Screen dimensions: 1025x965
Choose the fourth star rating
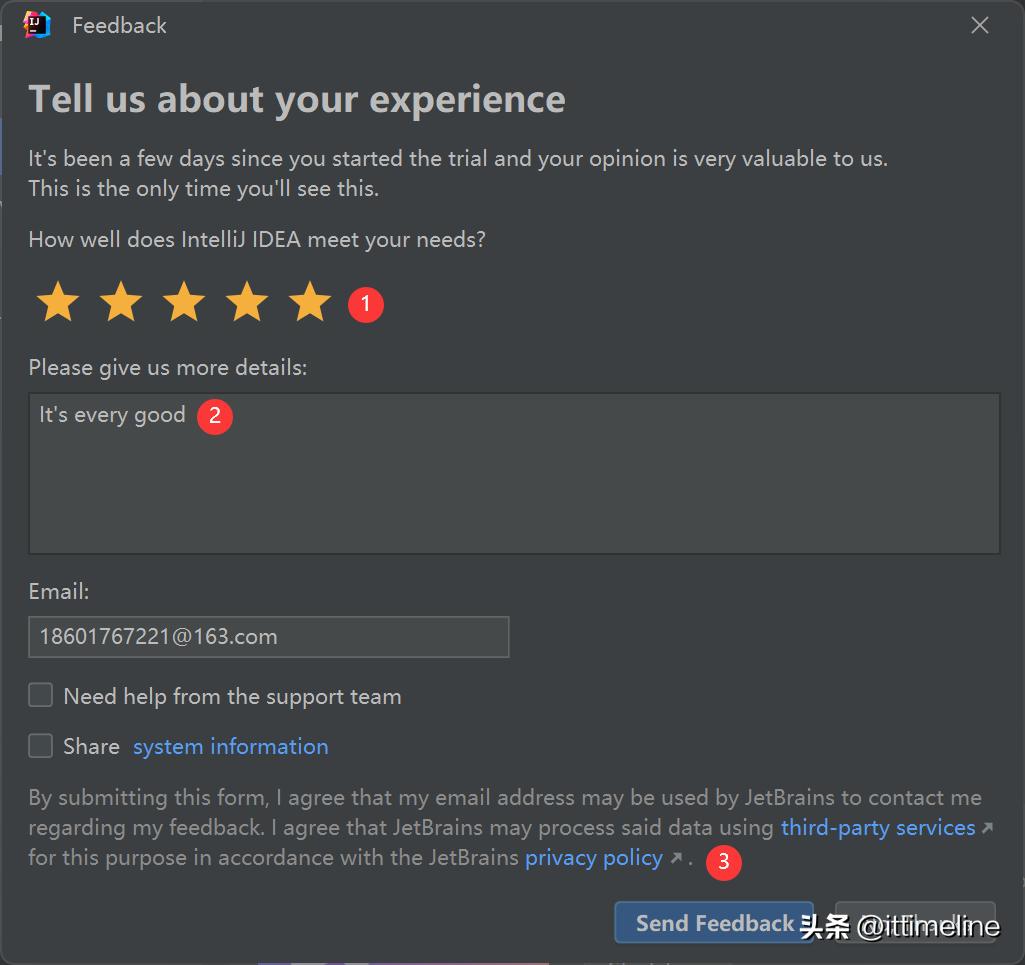[x=246, y=302]
